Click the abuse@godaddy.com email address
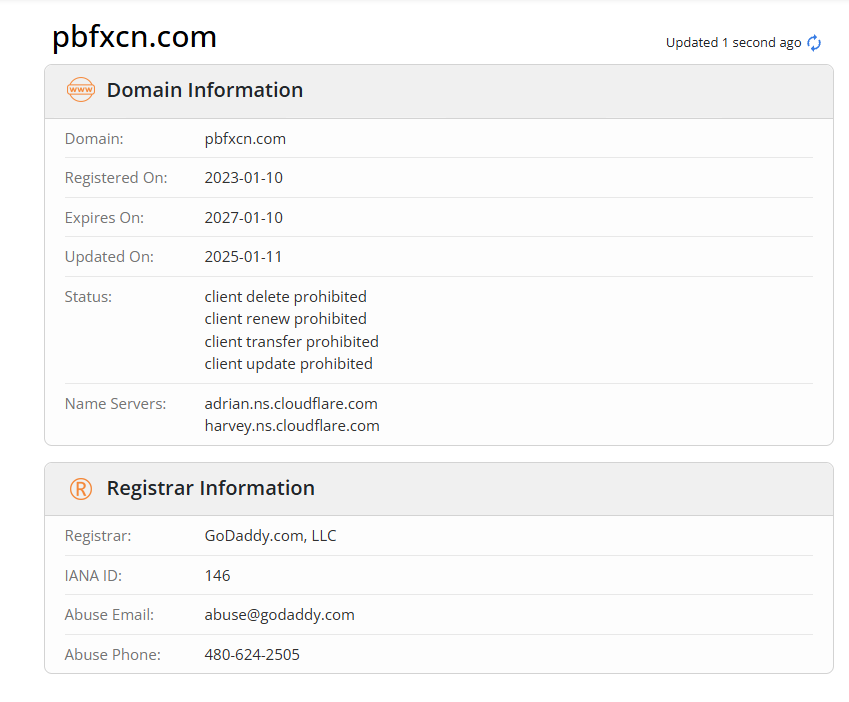Viewport: 849px width, 702px height. (279, 615)
